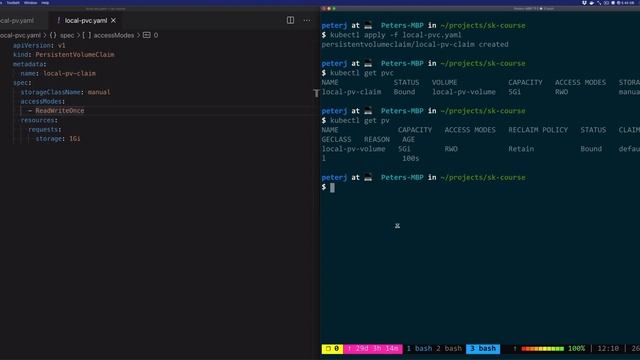Click the kubectl get pvc command line

tap(362, 73)
